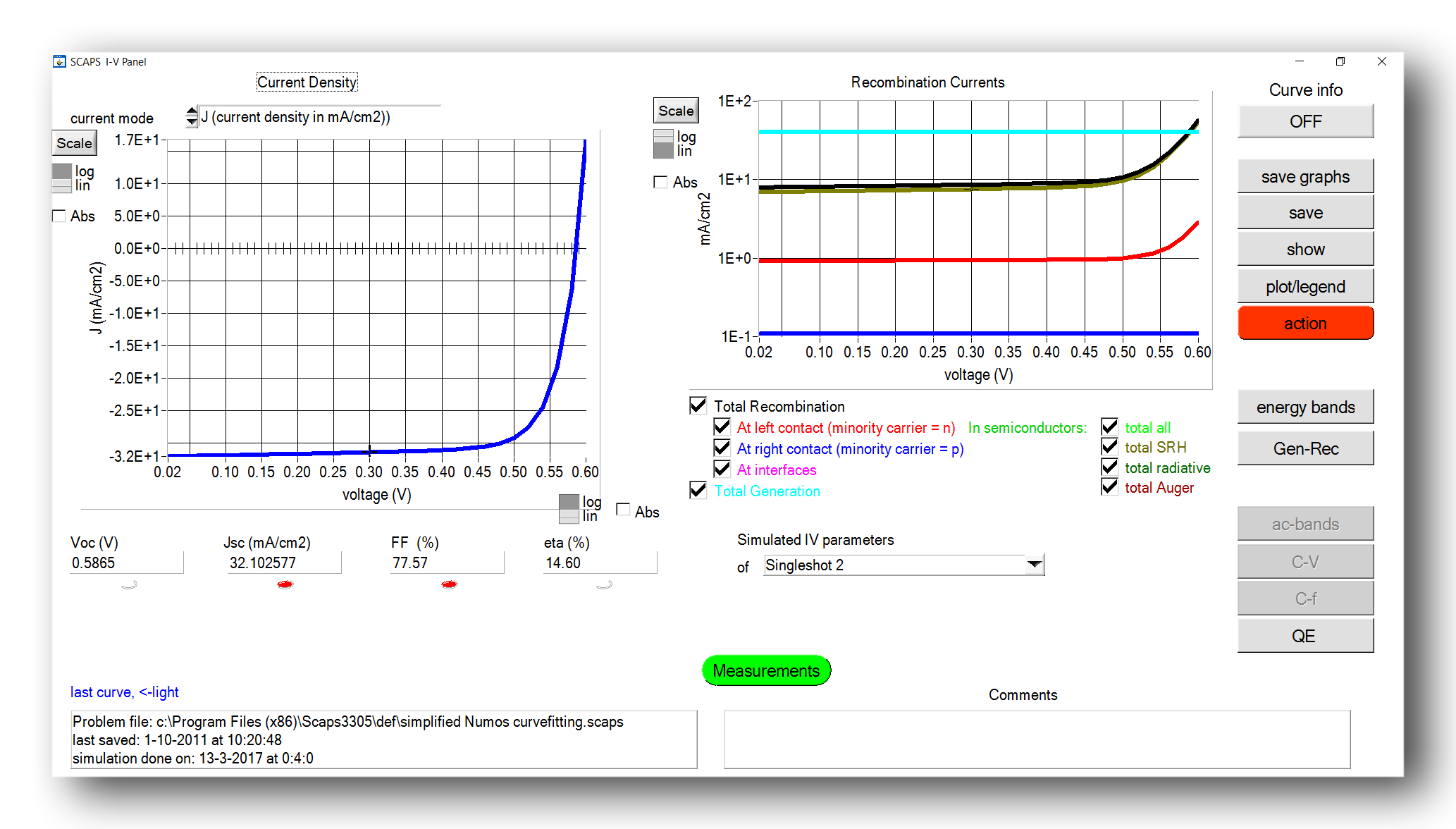Click the red indicator under Jsc
Image resolution: width=1456 pixels, height=829 pixels.
pyautogui.click(x=285, y=584)
